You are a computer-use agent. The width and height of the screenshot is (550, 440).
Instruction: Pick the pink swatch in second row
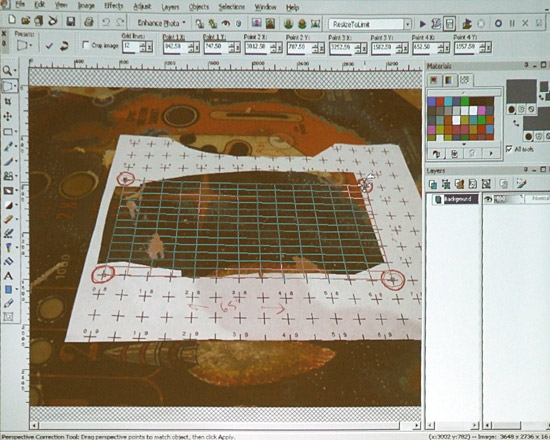tap(482, 111)
